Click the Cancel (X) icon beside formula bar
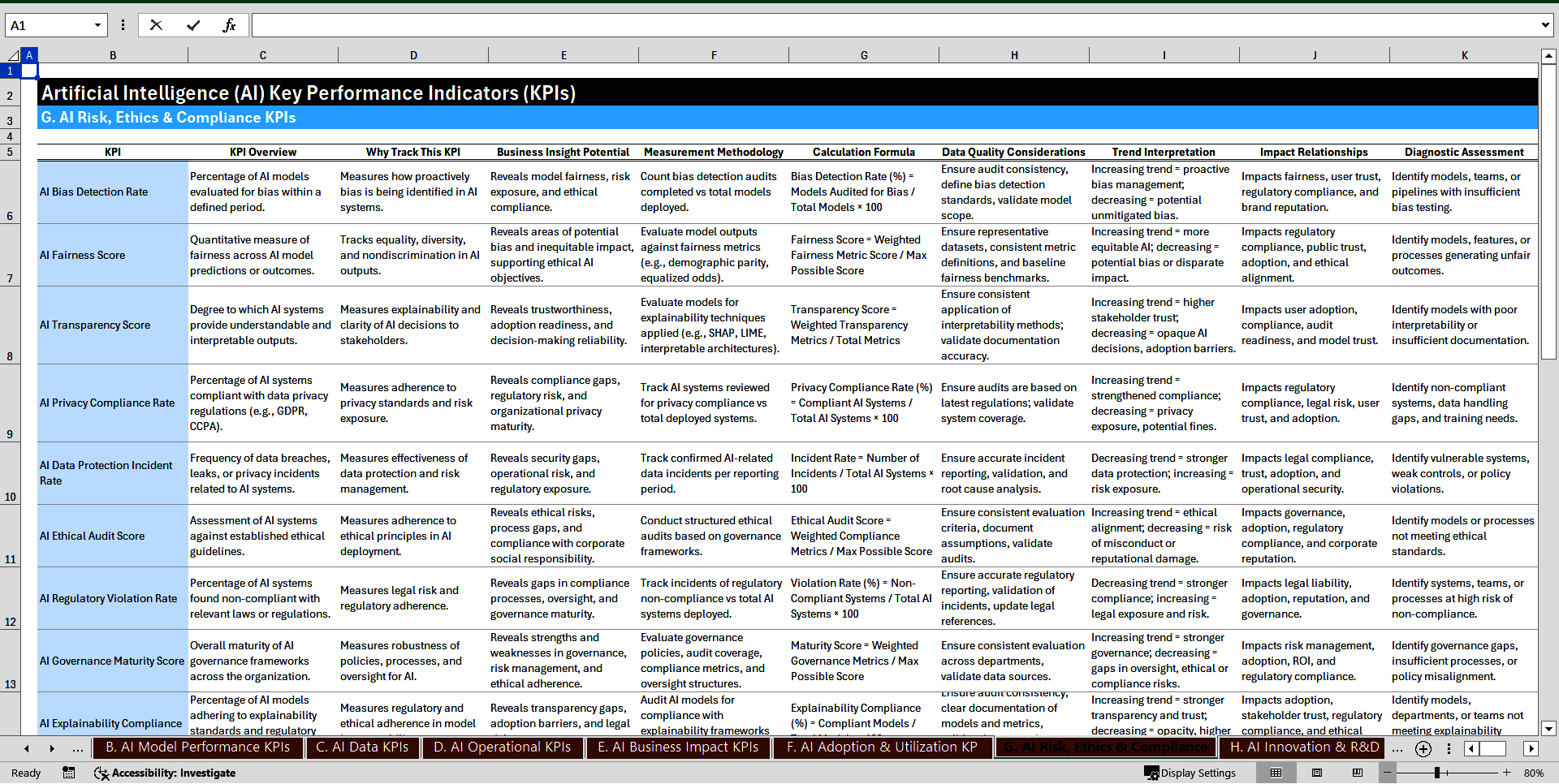The image size is (1559, 784). pos(156,24)
